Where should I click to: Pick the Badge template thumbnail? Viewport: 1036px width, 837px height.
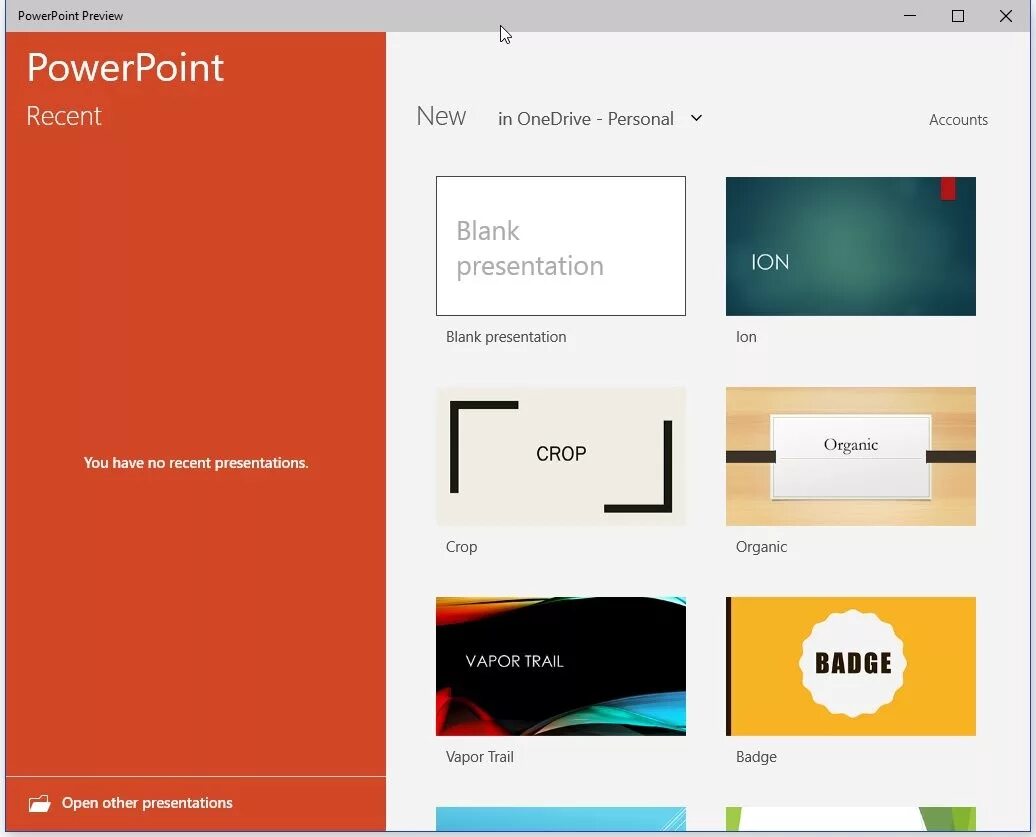850,666
